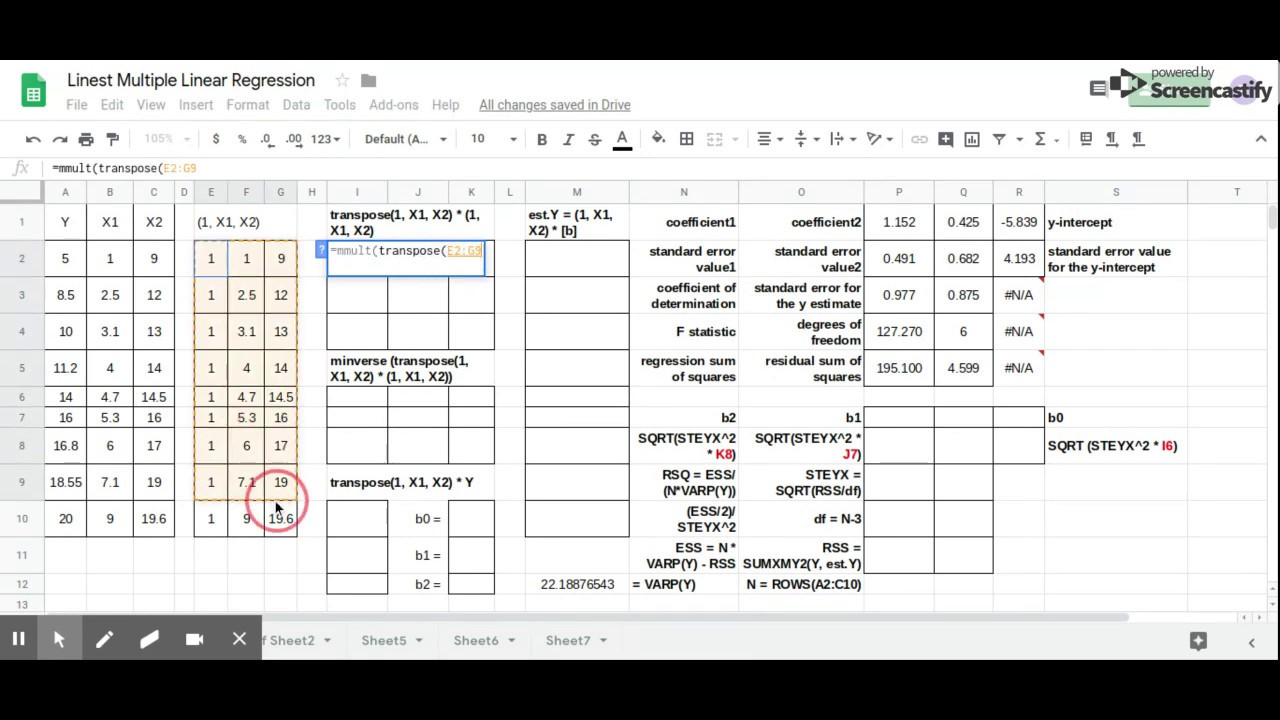The height and width of the screenshot is (720, 1280).
Task: Open the fill color picker
Action: click(x=658, y=139)
